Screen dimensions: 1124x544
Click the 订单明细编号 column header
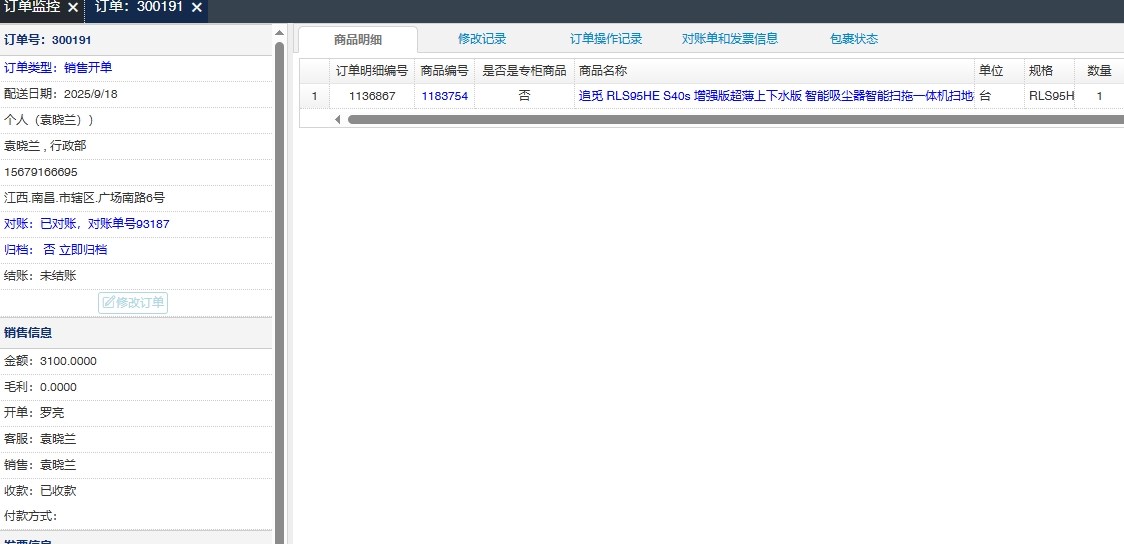tap(371, 71)
